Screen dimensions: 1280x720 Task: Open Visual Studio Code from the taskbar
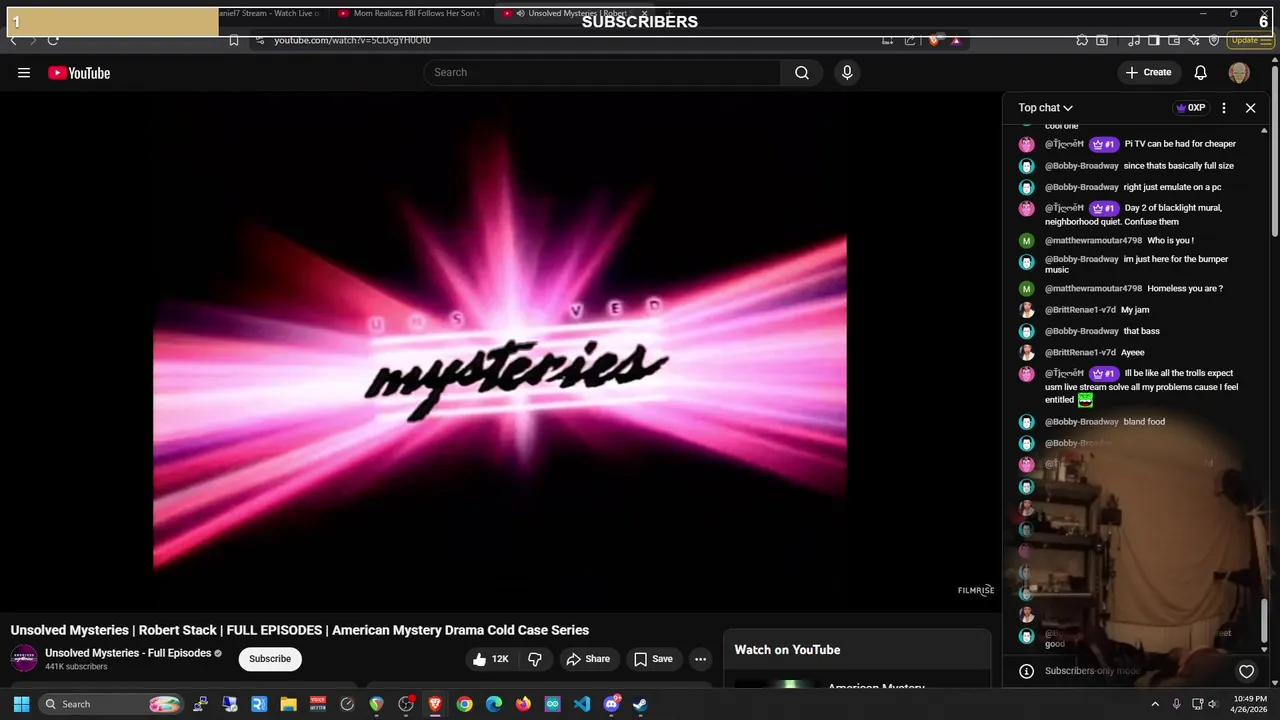pos(582,704)
